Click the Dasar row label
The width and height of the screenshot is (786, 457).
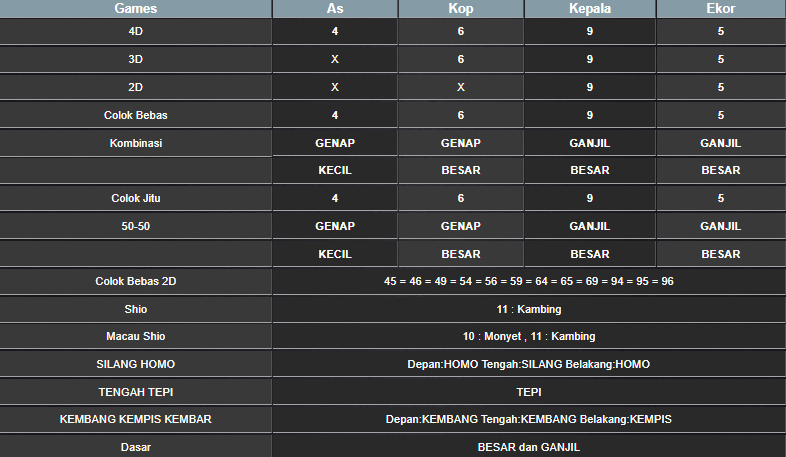pos(135,447)
